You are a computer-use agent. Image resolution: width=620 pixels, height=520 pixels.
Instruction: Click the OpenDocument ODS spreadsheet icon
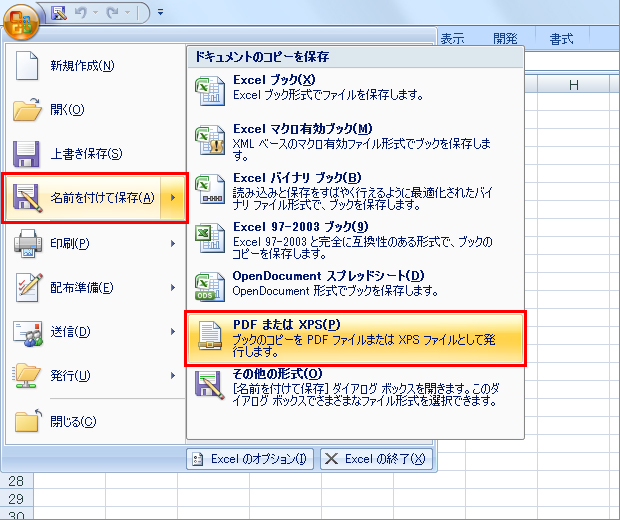pos(210,287)
